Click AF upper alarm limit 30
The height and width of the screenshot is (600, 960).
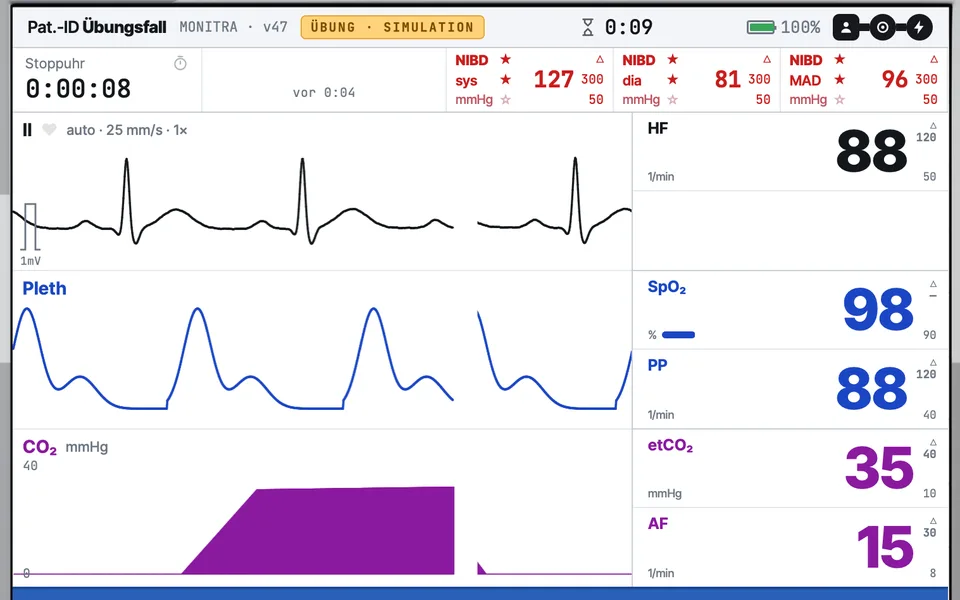[929, 533]
